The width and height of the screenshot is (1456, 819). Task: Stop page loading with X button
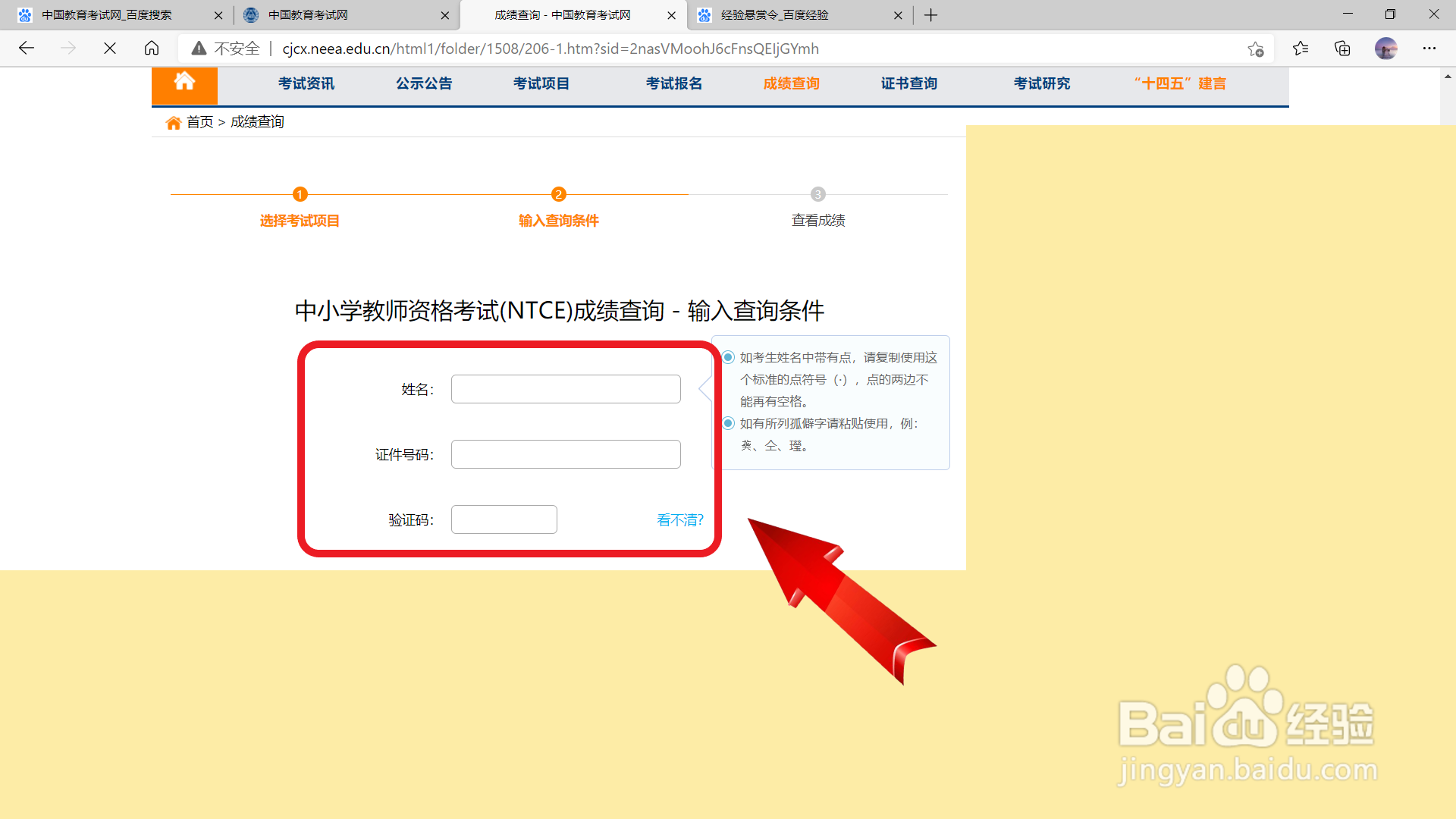(x=110, y=49)
